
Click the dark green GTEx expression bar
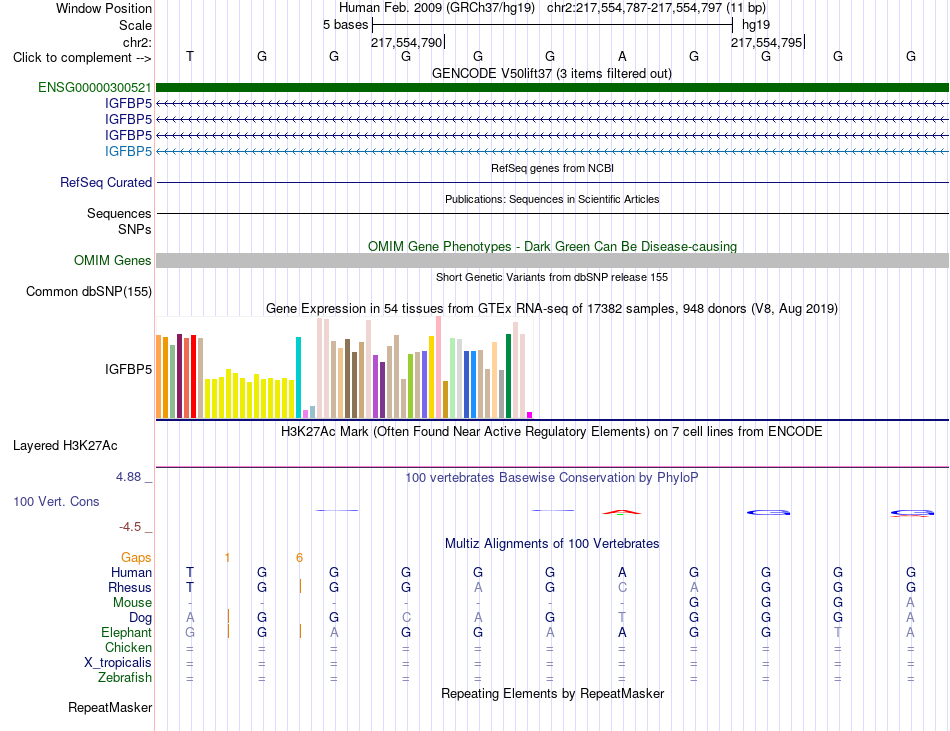point(508,376)
